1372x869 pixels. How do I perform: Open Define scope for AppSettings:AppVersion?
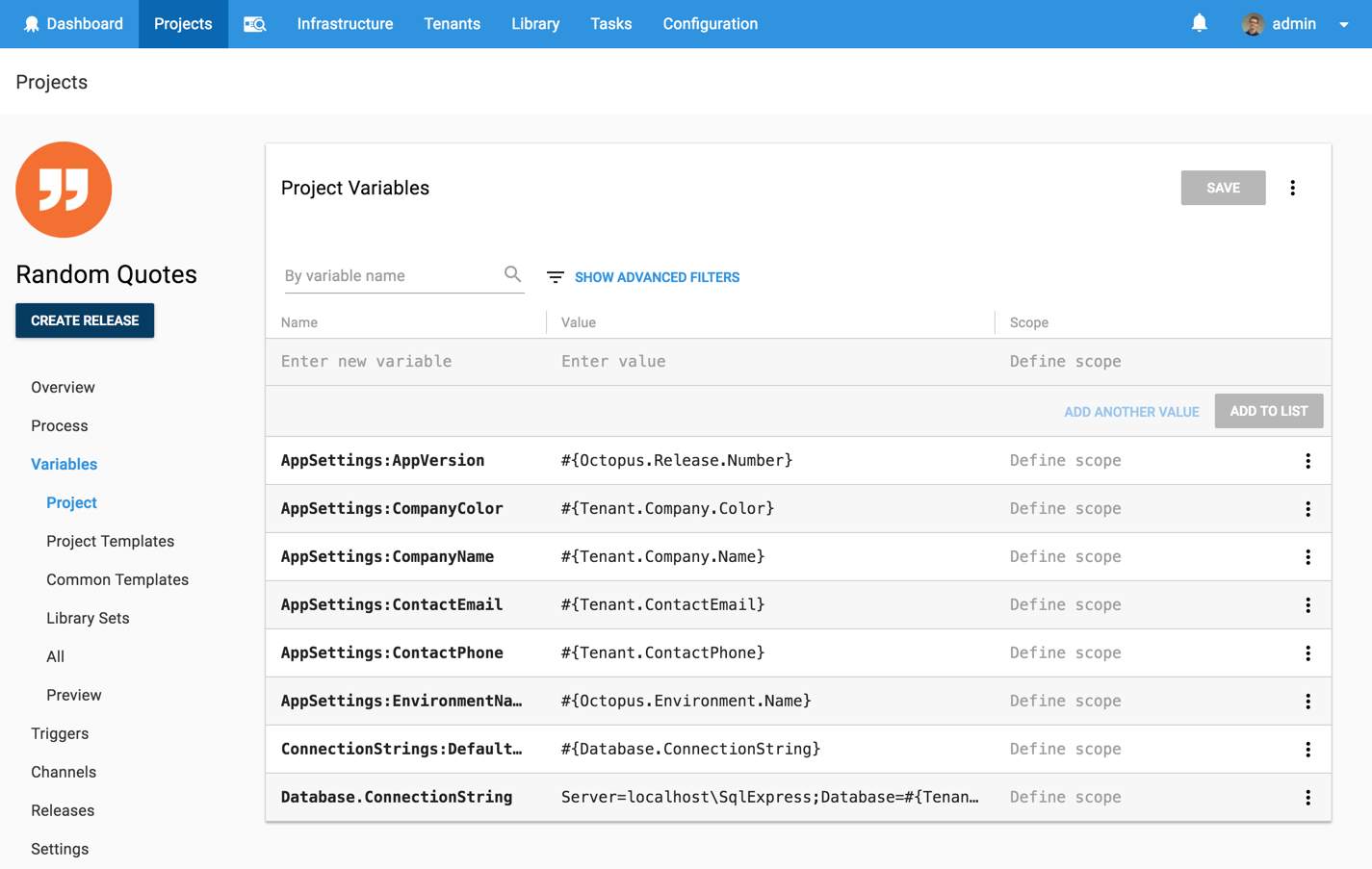1064,460
